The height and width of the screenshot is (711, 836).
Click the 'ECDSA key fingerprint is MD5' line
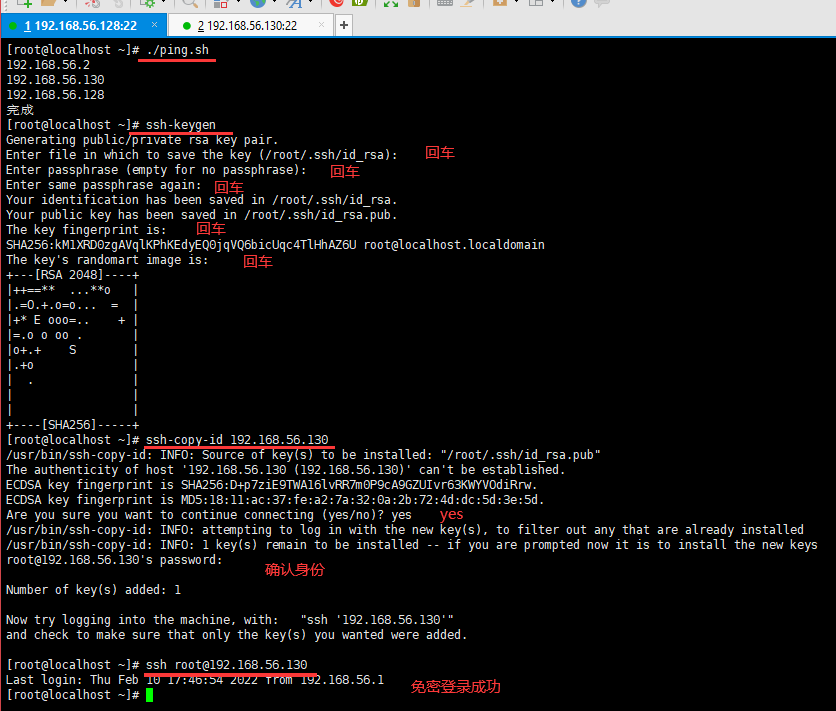pyautogui.click(x=275, y=499)
